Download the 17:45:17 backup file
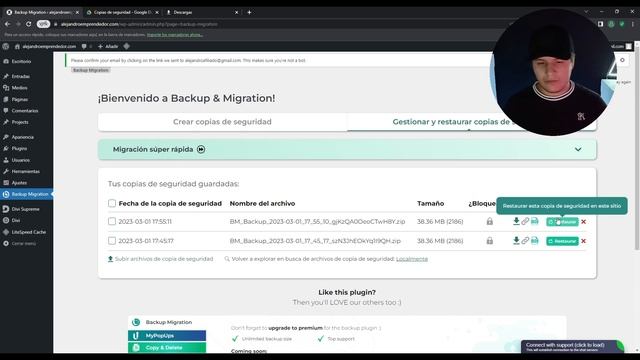 [516, 241]
